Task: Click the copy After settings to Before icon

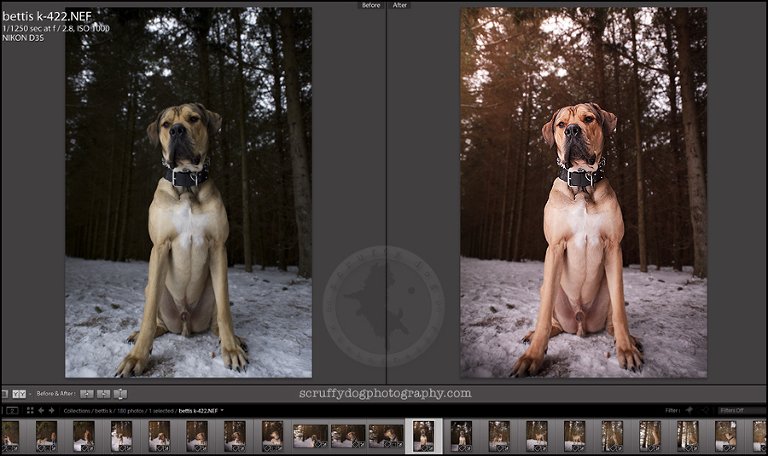Action: coord(103,394)
